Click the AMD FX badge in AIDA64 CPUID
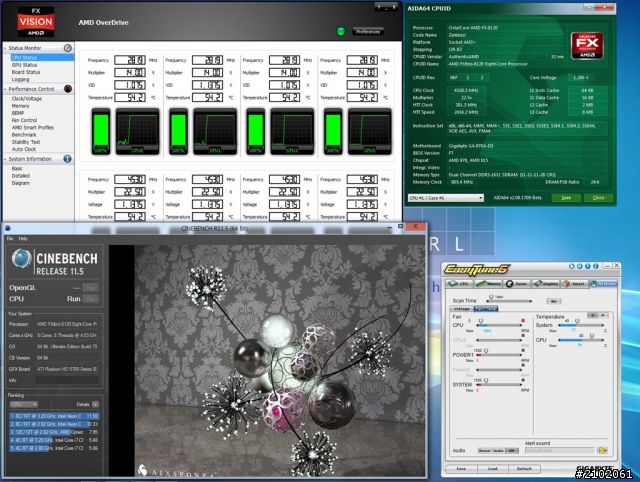This screenshot has width=640, height=482. [587, 46]
